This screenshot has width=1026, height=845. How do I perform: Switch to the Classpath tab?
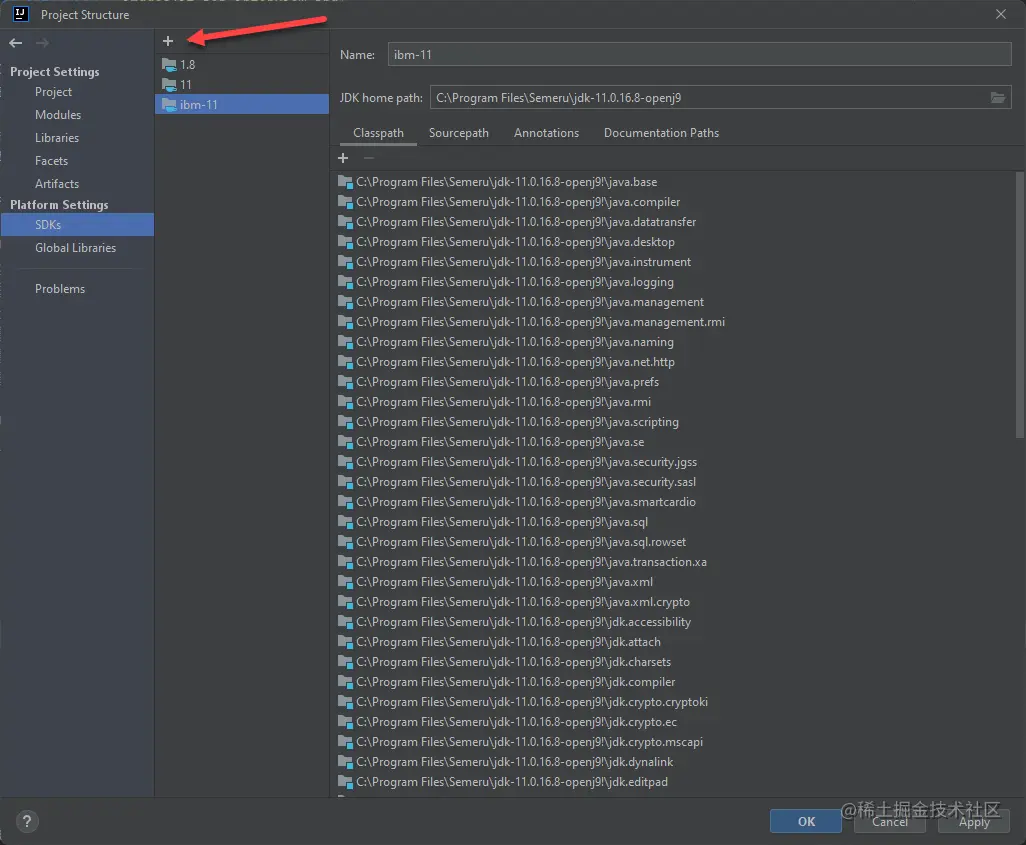point(378,133)
